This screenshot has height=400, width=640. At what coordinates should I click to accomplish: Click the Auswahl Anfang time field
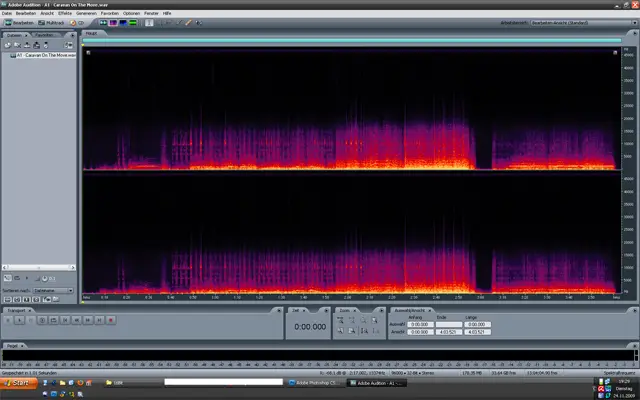pos(420,324)
